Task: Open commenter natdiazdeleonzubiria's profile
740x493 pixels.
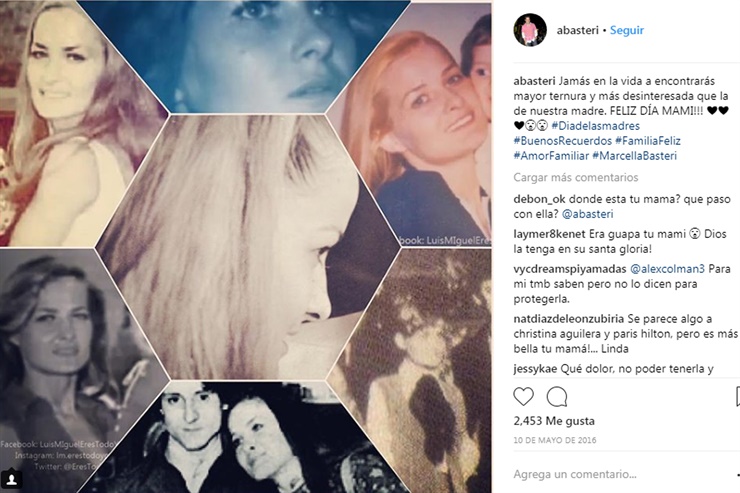Action: point(569,319)
